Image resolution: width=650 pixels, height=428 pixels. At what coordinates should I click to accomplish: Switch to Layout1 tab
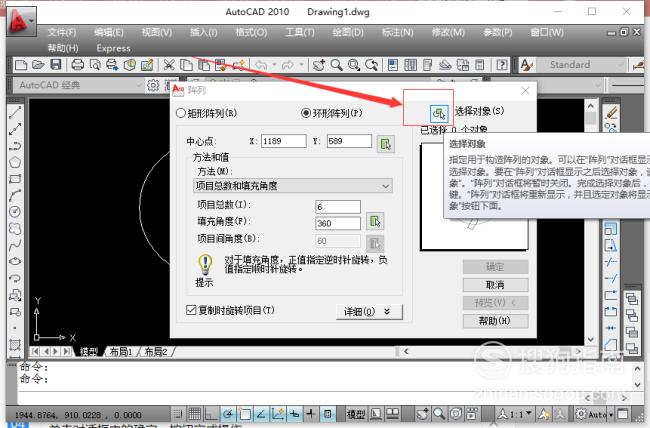121,352
